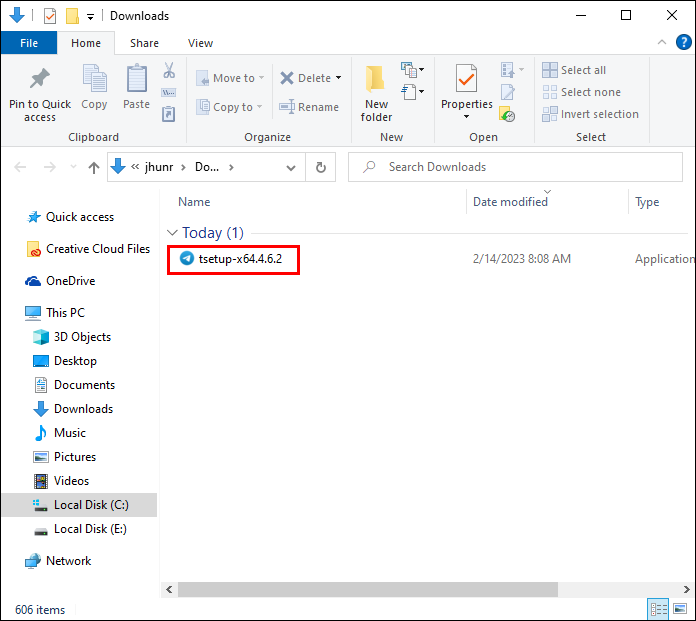Go up one level with Up arrow
Viewport: 696px width, 621px height.
pyautogui.click(x=94, y=168)
